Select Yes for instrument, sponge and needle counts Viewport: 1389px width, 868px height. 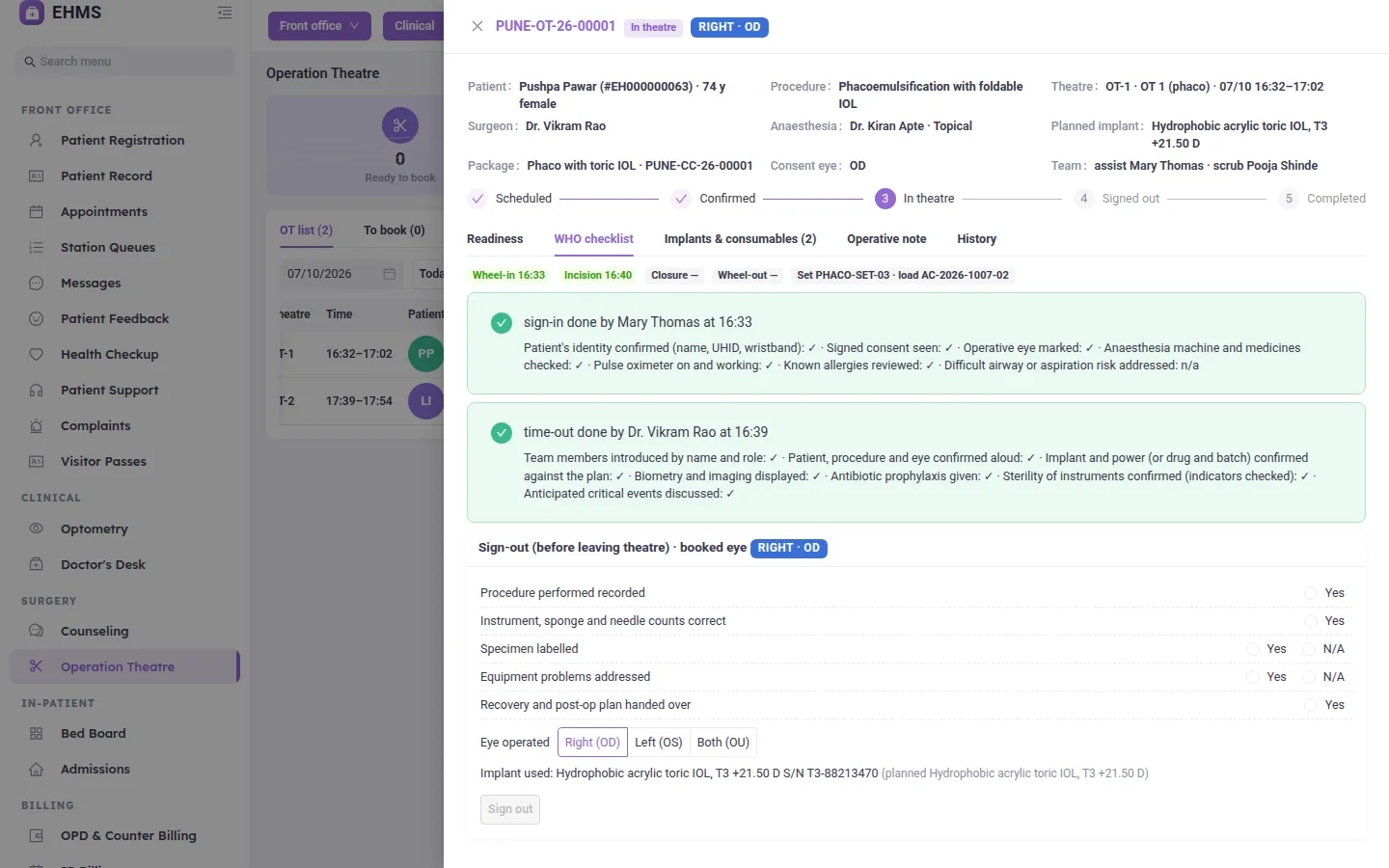coord(1311,621)
